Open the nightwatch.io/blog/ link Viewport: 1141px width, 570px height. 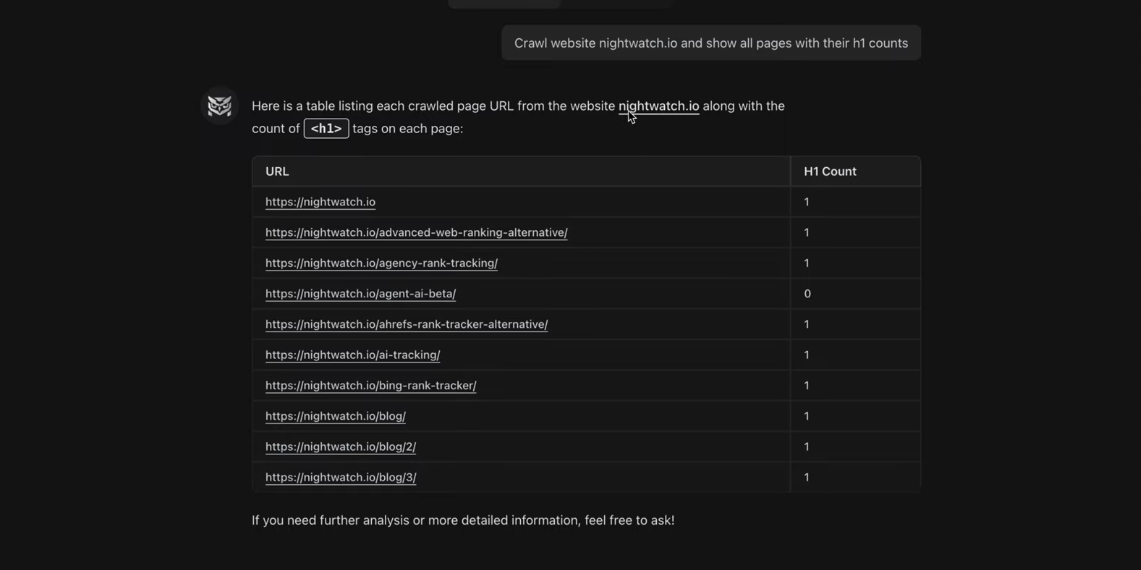(335, 416)
